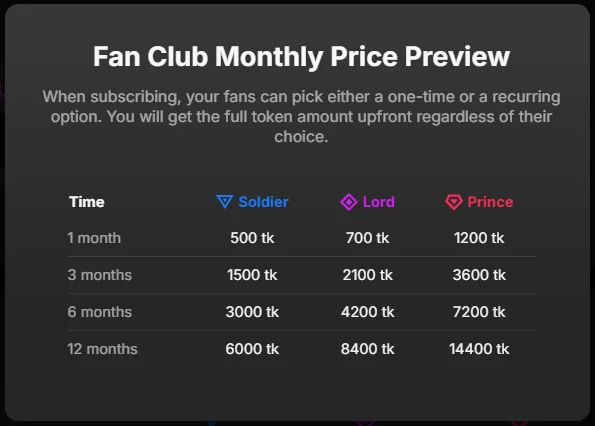This screenshot has width=595, height=426.
Task: Click the 1 month row label
Action: 94,238
